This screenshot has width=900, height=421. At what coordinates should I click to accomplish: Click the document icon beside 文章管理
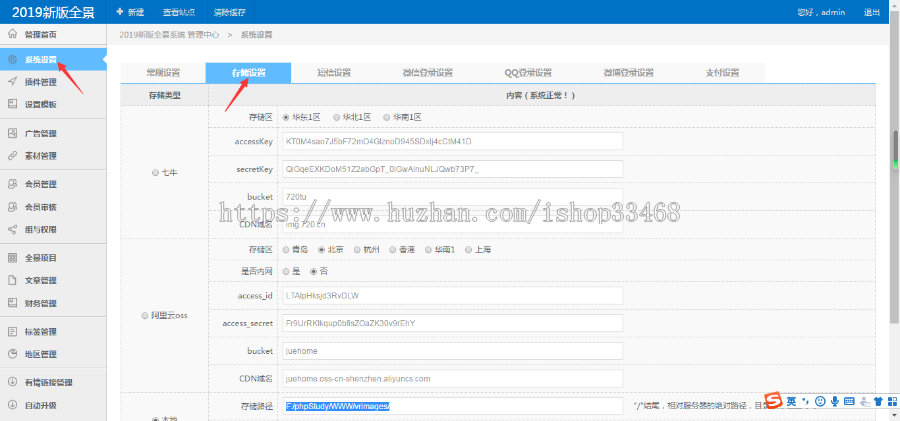tap(12, 280)
